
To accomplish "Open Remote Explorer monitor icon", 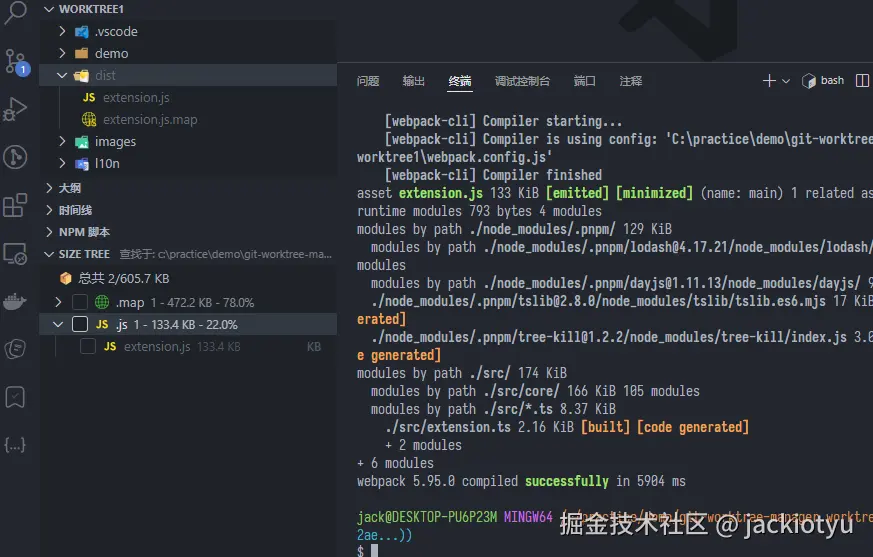I will (x=15, y=253).
